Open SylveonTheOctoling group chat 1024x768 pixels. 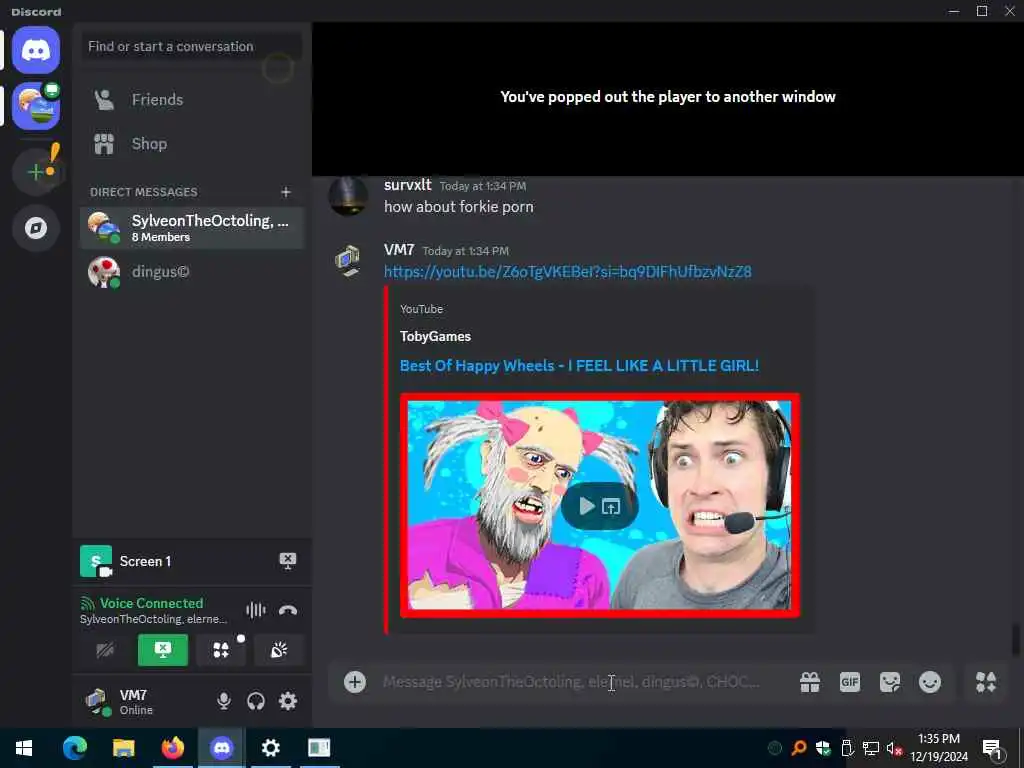tap(191, 228)
